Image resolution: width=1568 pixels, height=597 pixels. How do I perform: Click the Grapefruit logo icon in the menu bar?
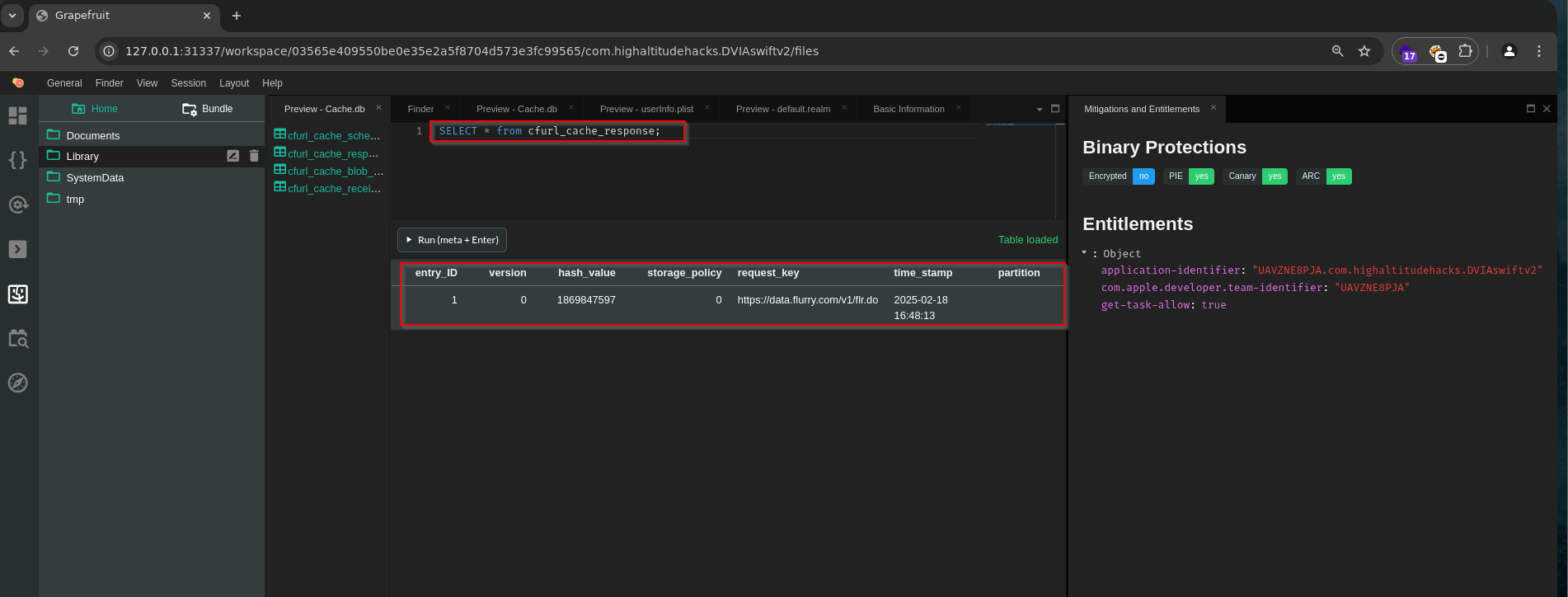[18, 83]
